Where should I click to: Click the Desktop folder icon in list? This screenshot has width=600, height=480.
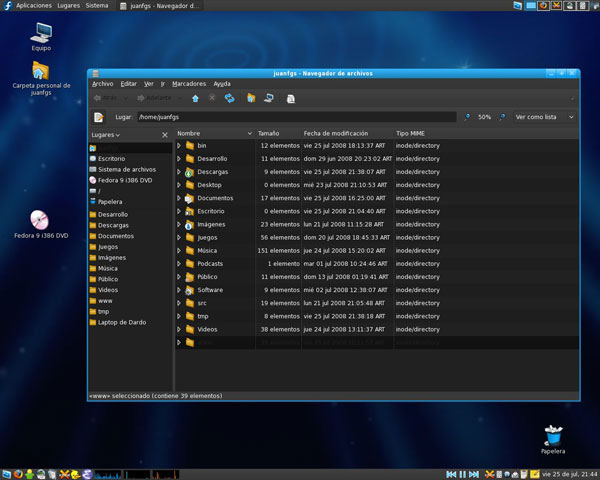click(190, 185)
